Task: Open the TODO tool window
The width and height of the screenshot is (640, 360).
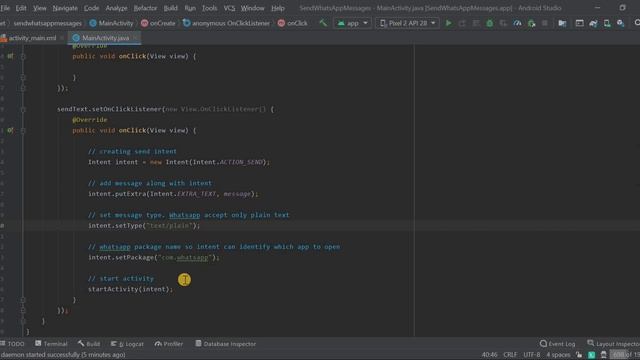Action: click(12, 344)
